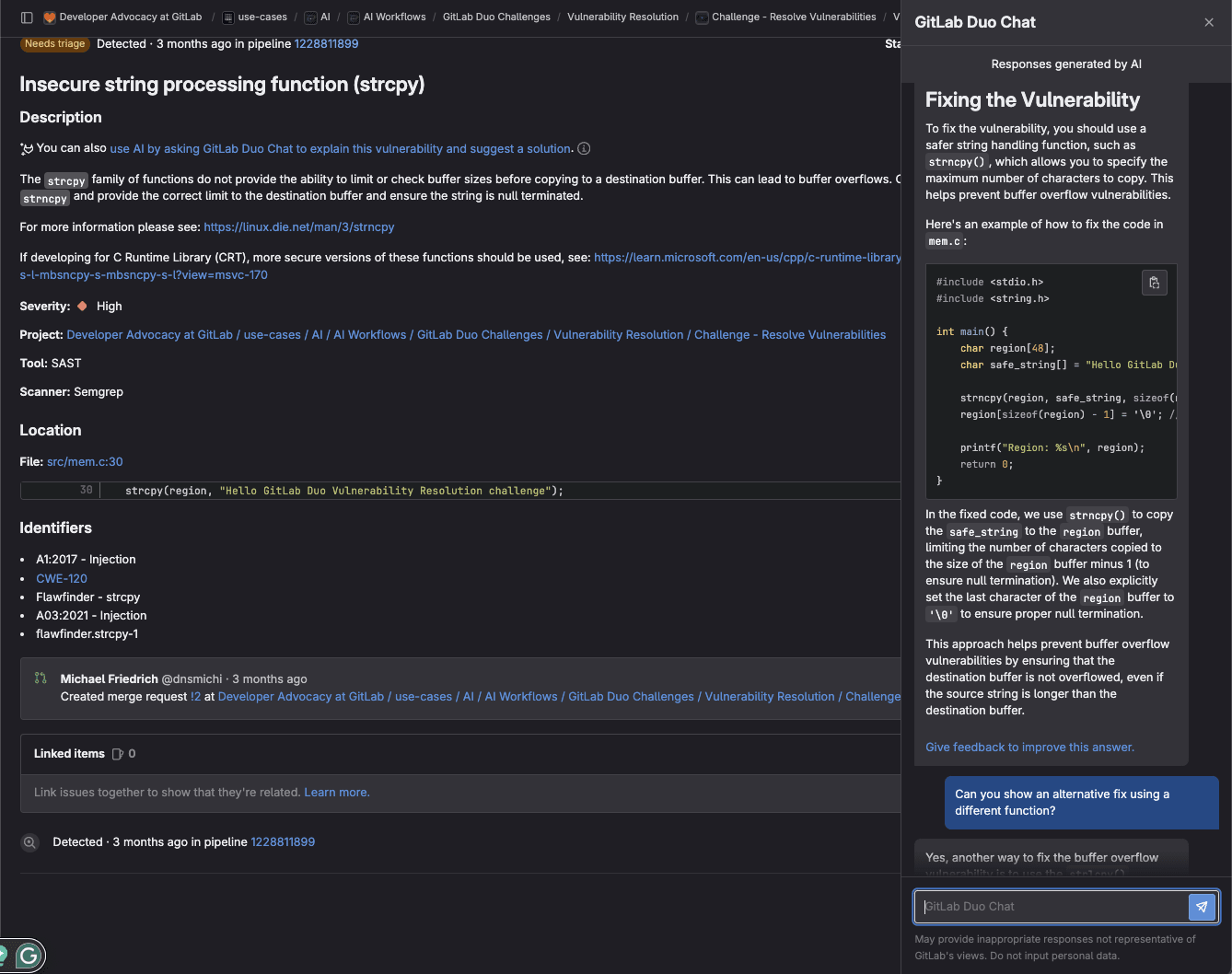
Task: Open GitLab Duo Challenges breadcrumb
Action: (x=496, y=17)
